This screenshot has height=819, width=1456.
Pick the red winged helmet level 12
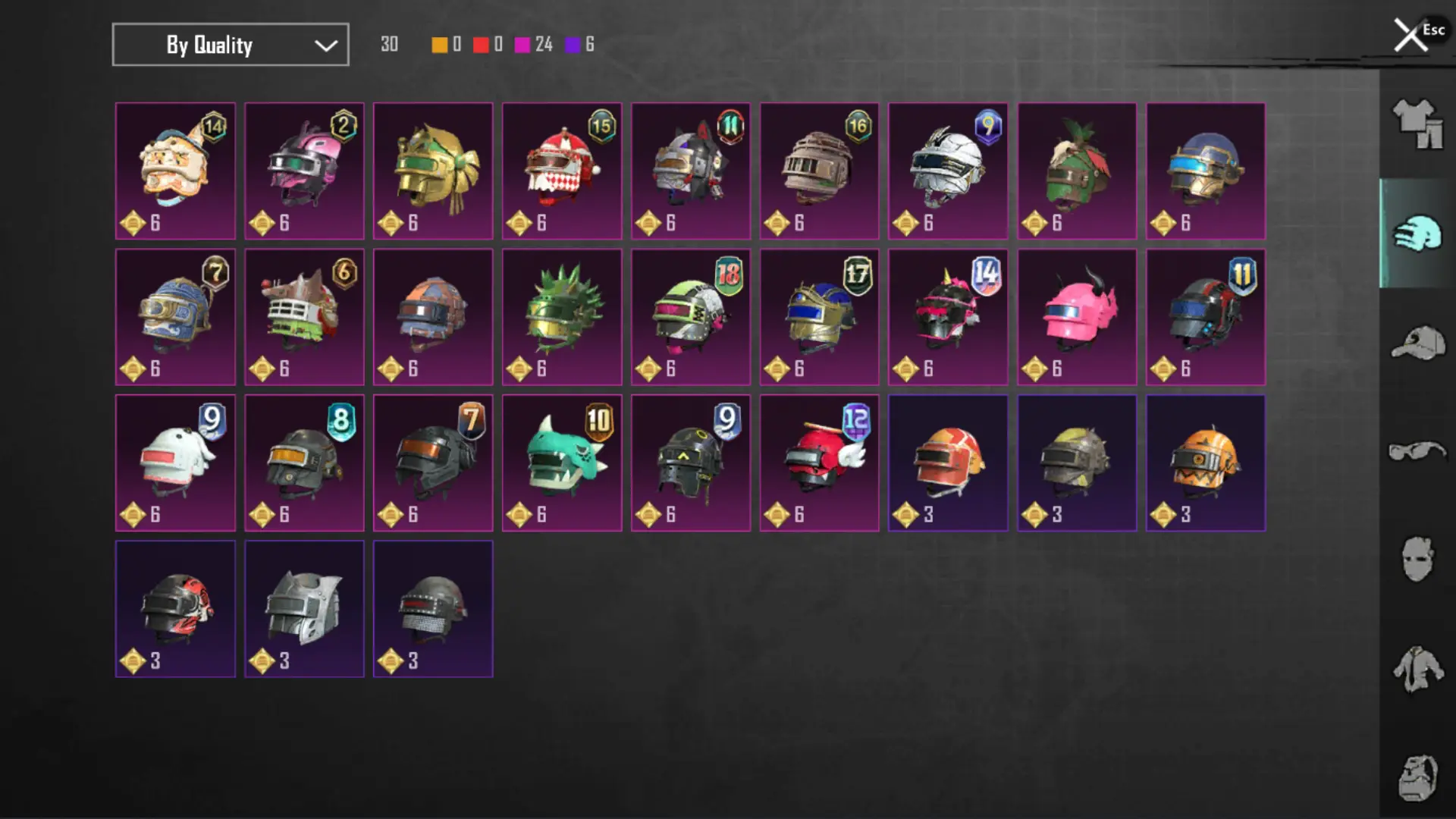point(820,463)
